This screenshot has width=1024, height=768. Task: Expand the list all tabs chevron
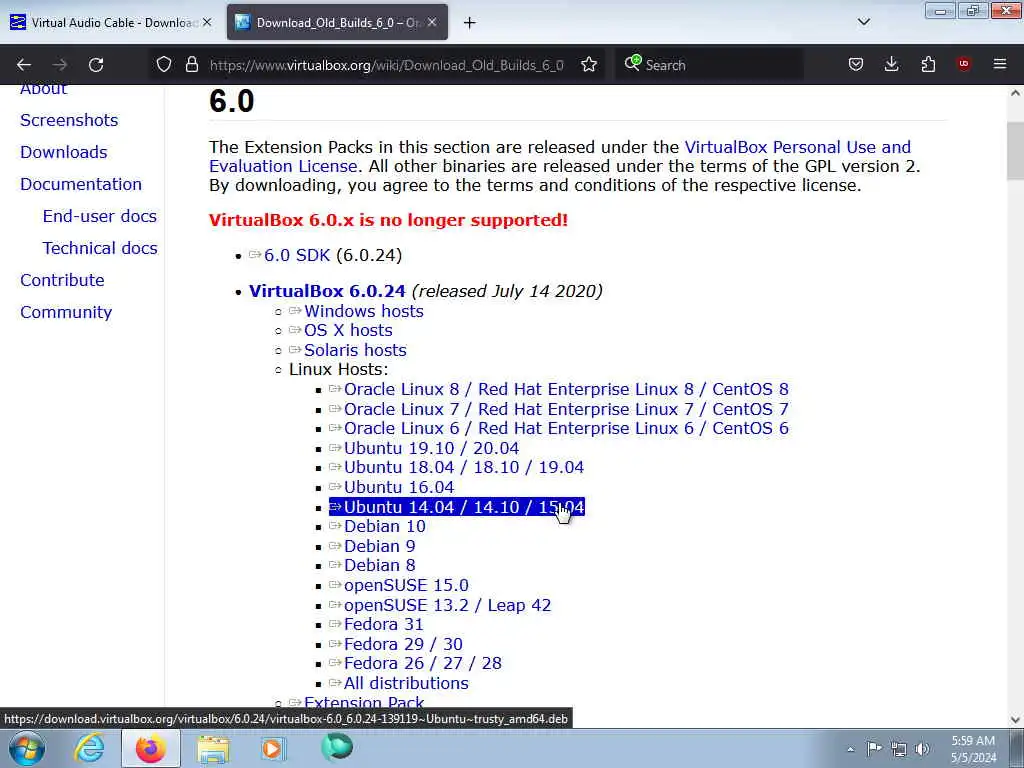pyautogui.click(x=864, y=22)
